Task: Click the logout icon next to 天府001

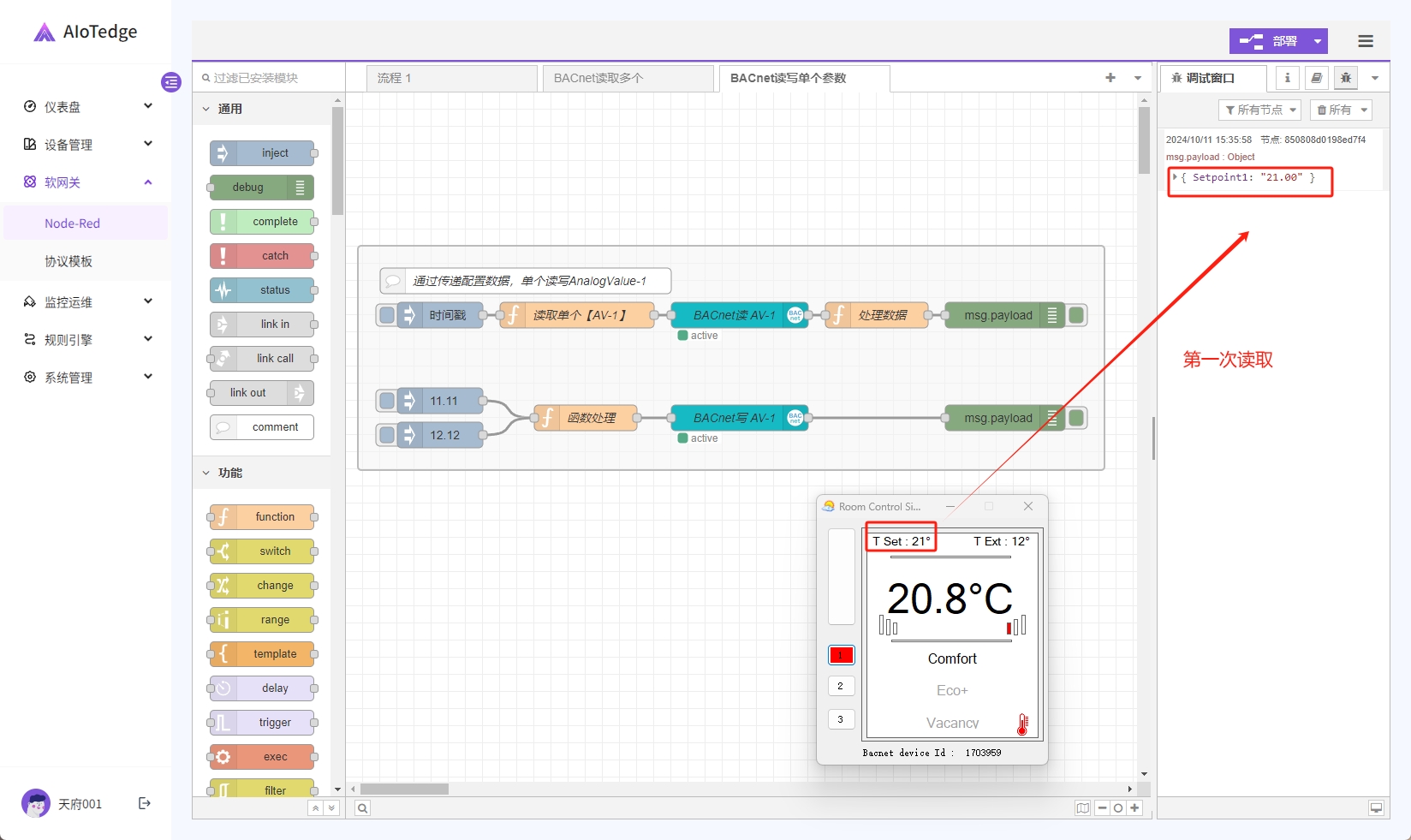Action: 145,803
